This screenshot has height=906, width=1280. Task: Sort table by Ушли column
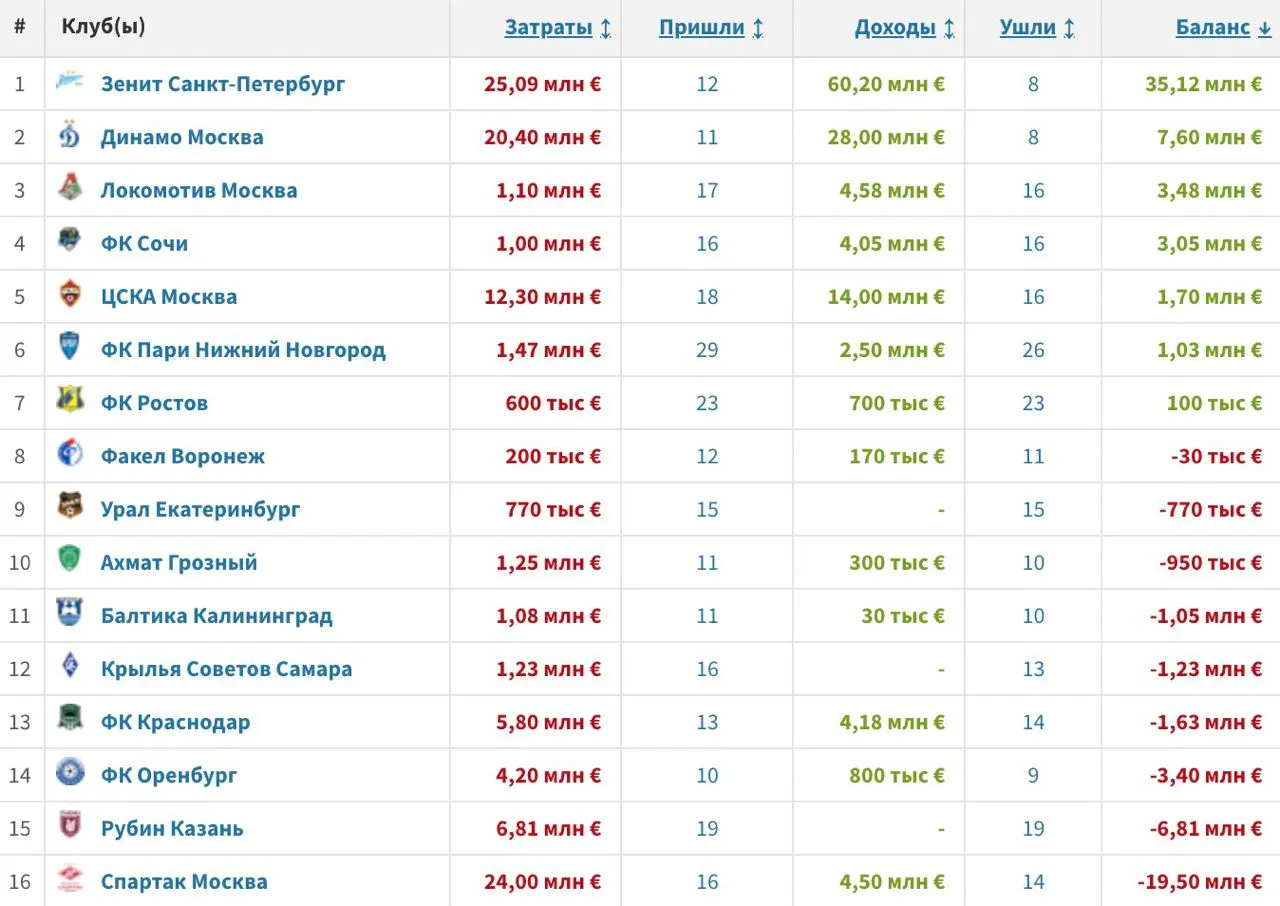pyautogui.click(x=1037, y=28)
